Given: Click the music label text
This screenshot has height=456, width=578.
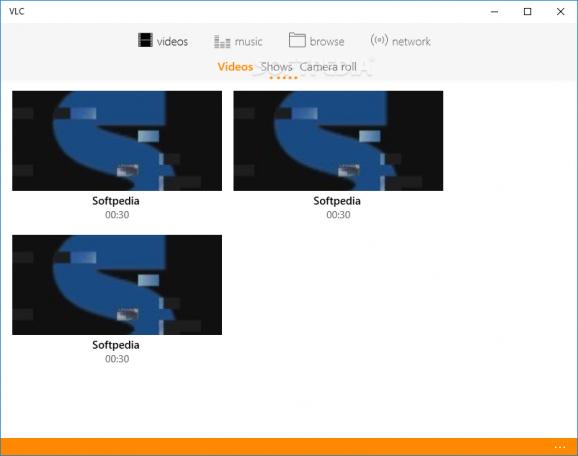Looking at the screenshot, I should click(x=249, y=41).
